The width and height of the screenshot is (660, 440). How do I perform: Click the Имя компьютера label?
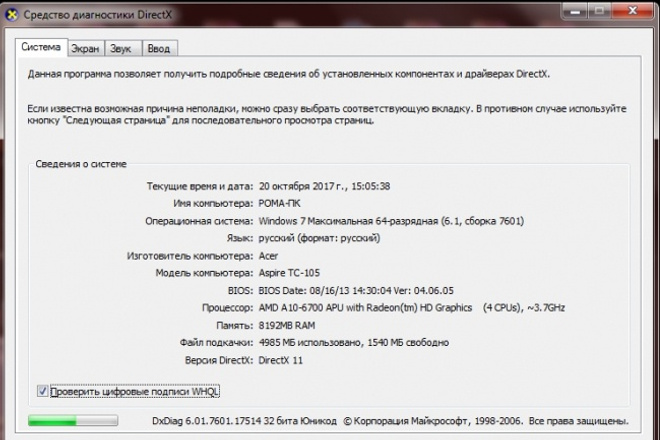213,203
